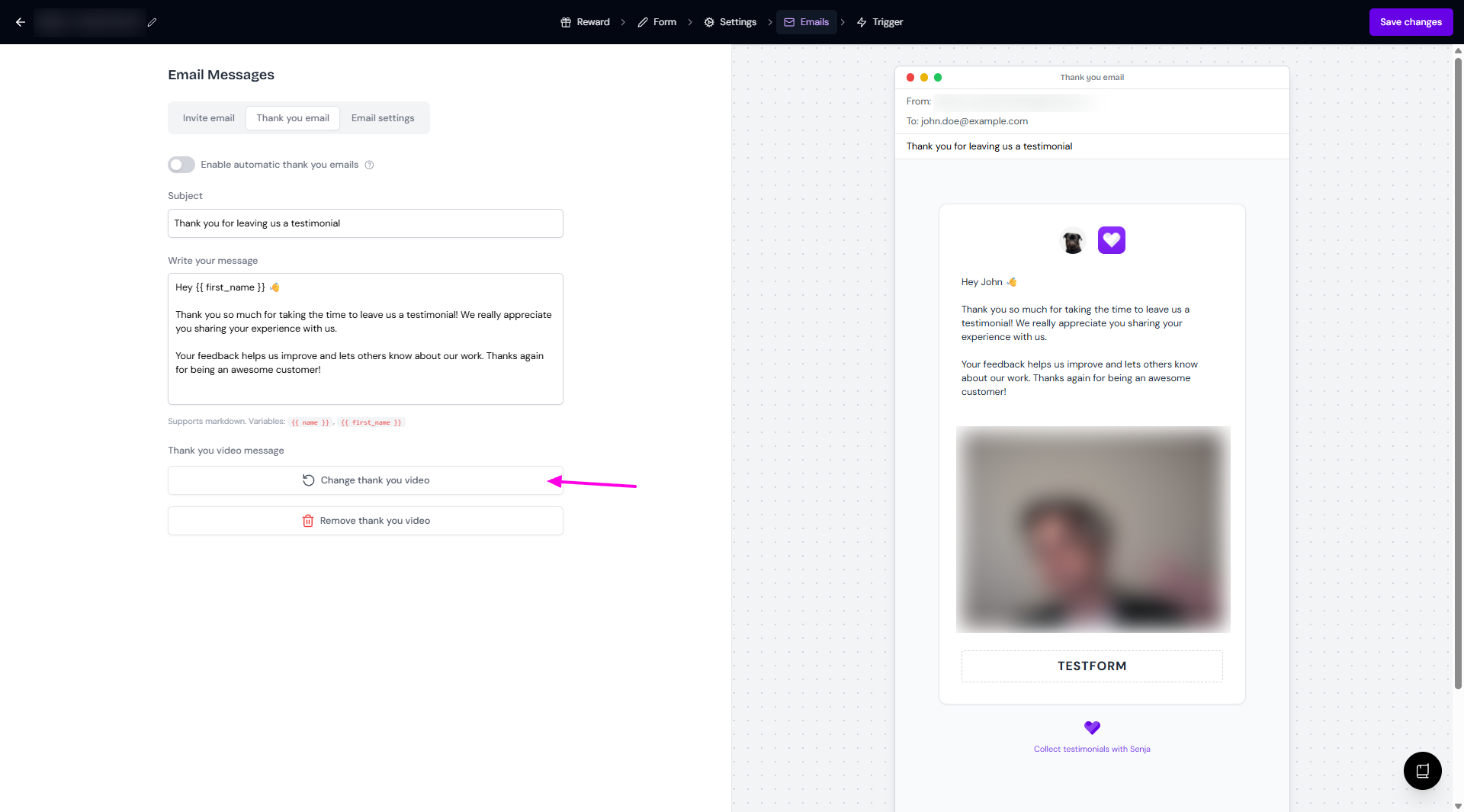This screenshot has width=1464, height=812.
Task: Remove the thank you video
Action: point(365,521)
